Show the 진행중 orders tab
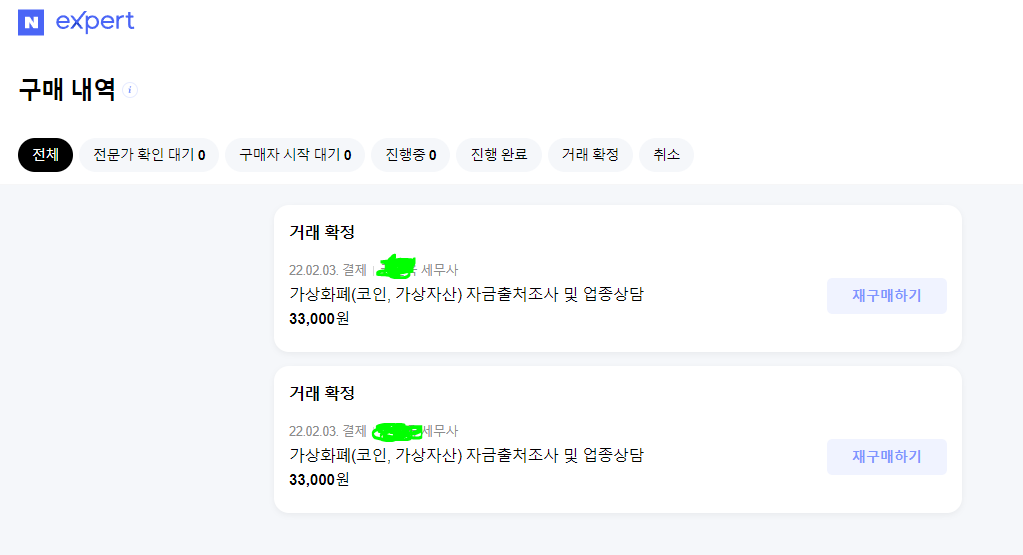The image size is (1023, 555). (411, 155)
